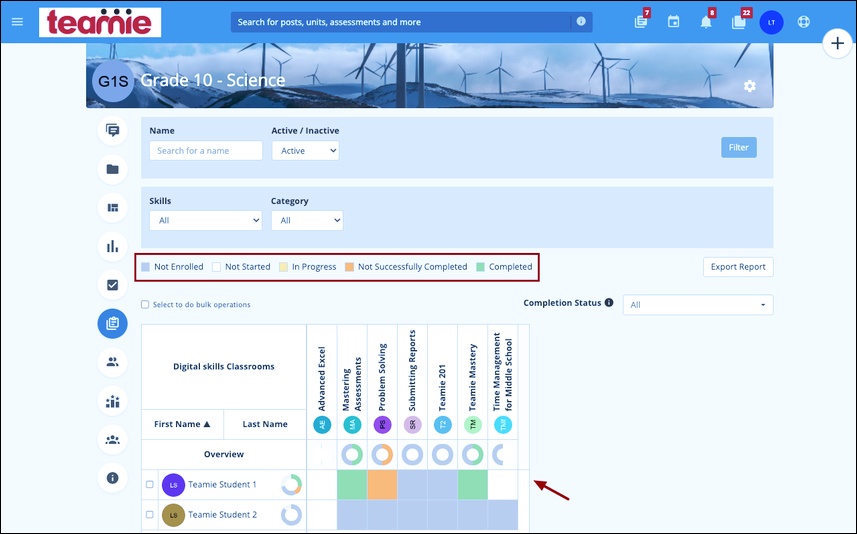This screenshot has width=857, height=534.
Task: Click the AE Advanced Excel badge
Action: (322, 425)
